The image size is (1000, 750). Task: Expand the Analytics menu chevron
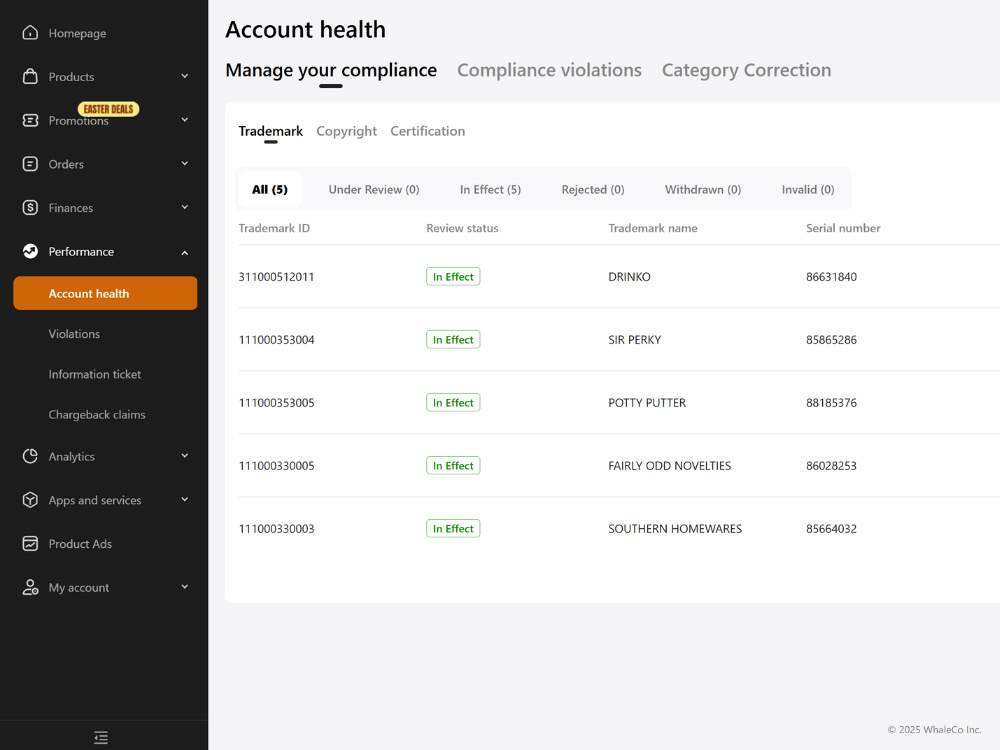[184, 456]
